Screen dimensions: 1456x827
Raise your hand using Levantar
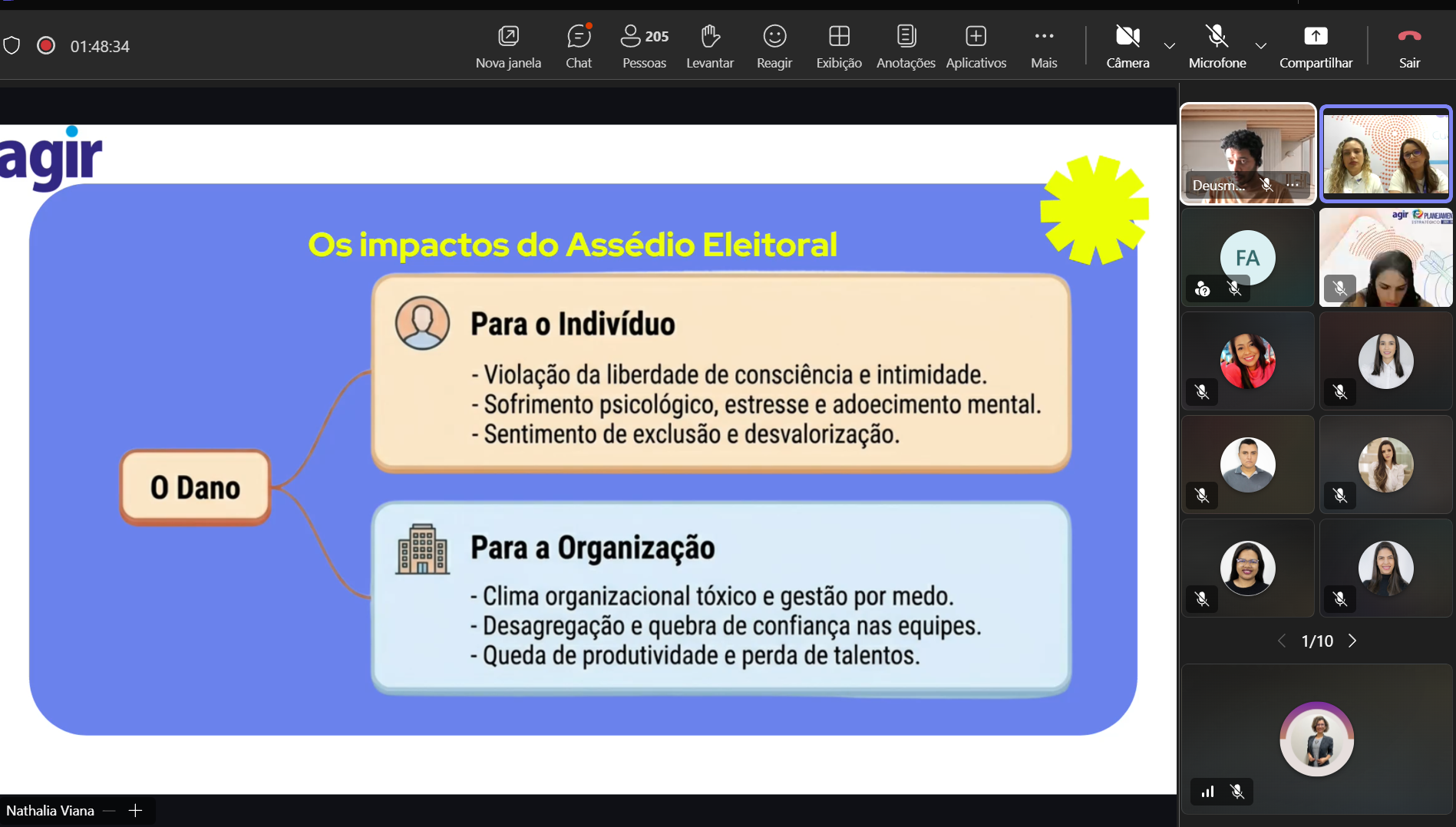709,46
